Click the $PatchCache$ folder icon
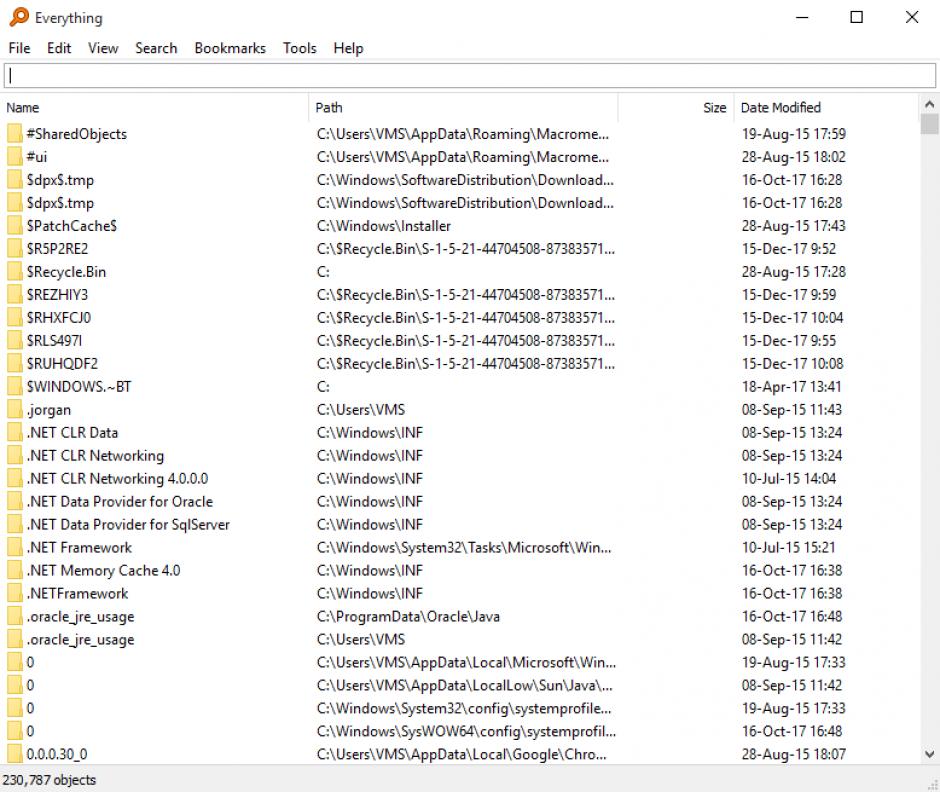Viewport: 940px width, 792px height. point(14,226)
